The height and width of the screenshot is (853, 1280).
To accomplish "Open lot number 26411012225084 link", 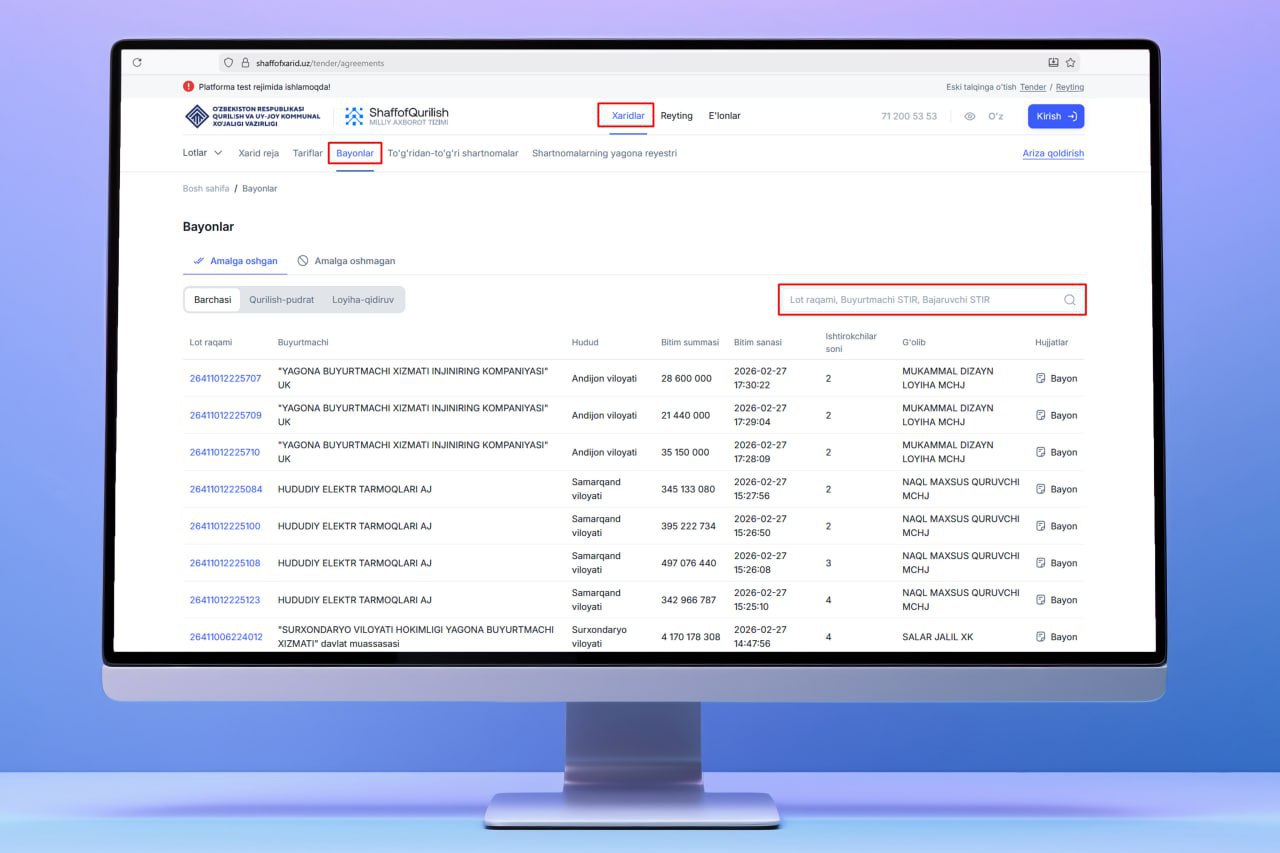I will tap(226, 490).
